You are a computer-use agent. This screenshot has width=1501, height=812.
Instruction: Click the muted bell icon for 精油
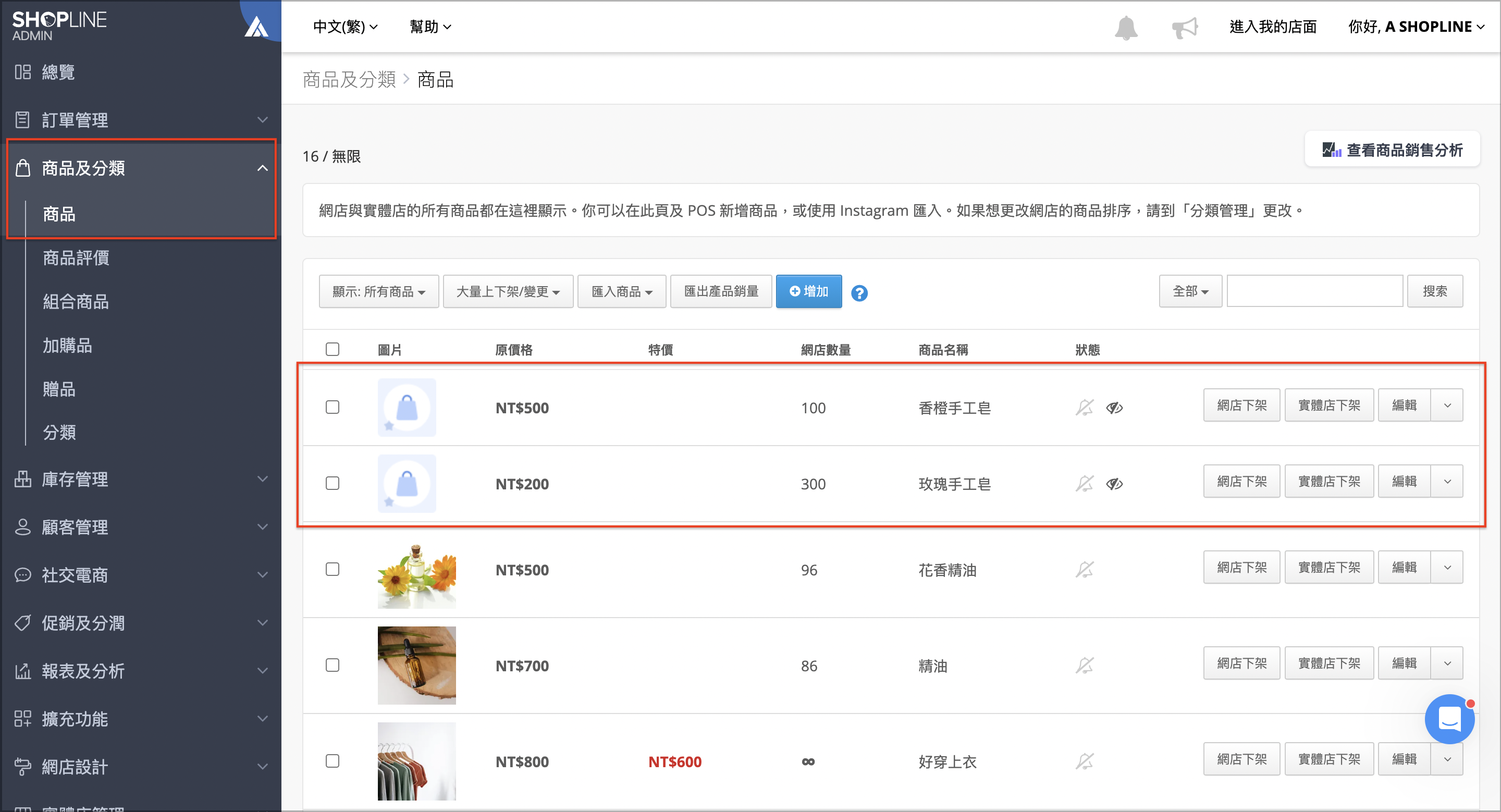[x=1085, y=665]
